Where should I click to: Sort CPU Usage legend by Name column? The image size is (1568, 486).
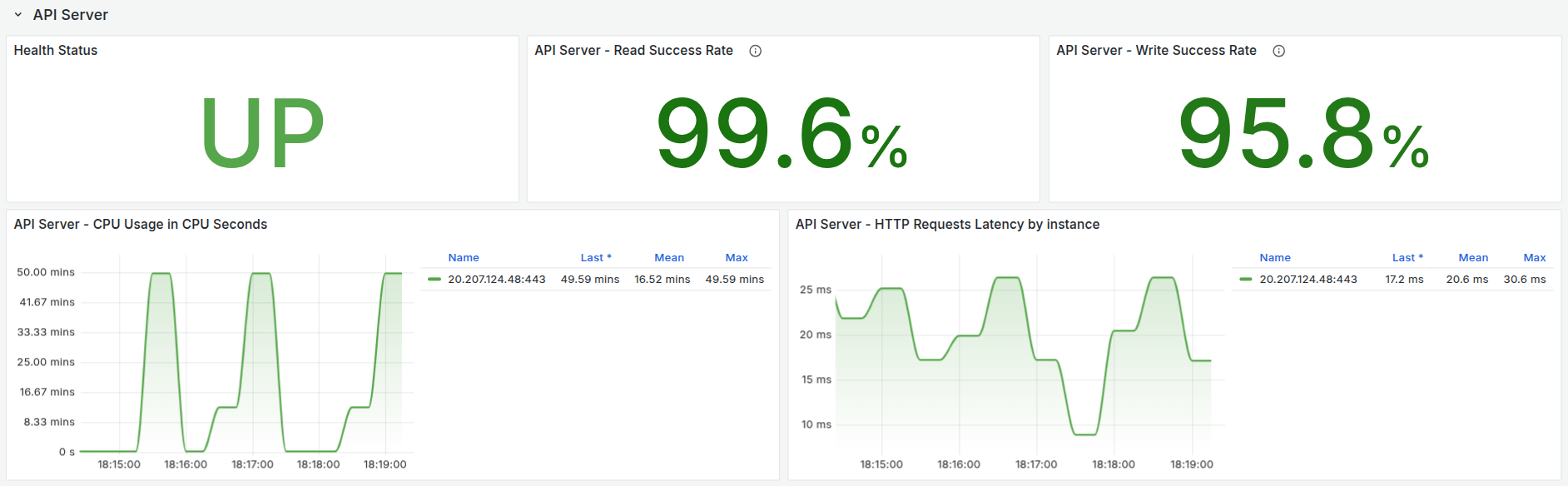tap(464, 258)
